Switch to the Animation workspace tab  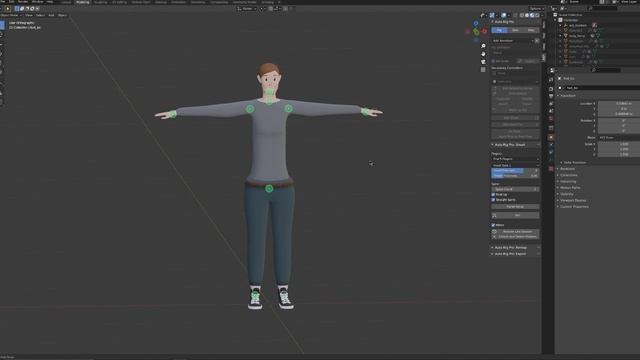pyautogui.click(x=178, y=2)
